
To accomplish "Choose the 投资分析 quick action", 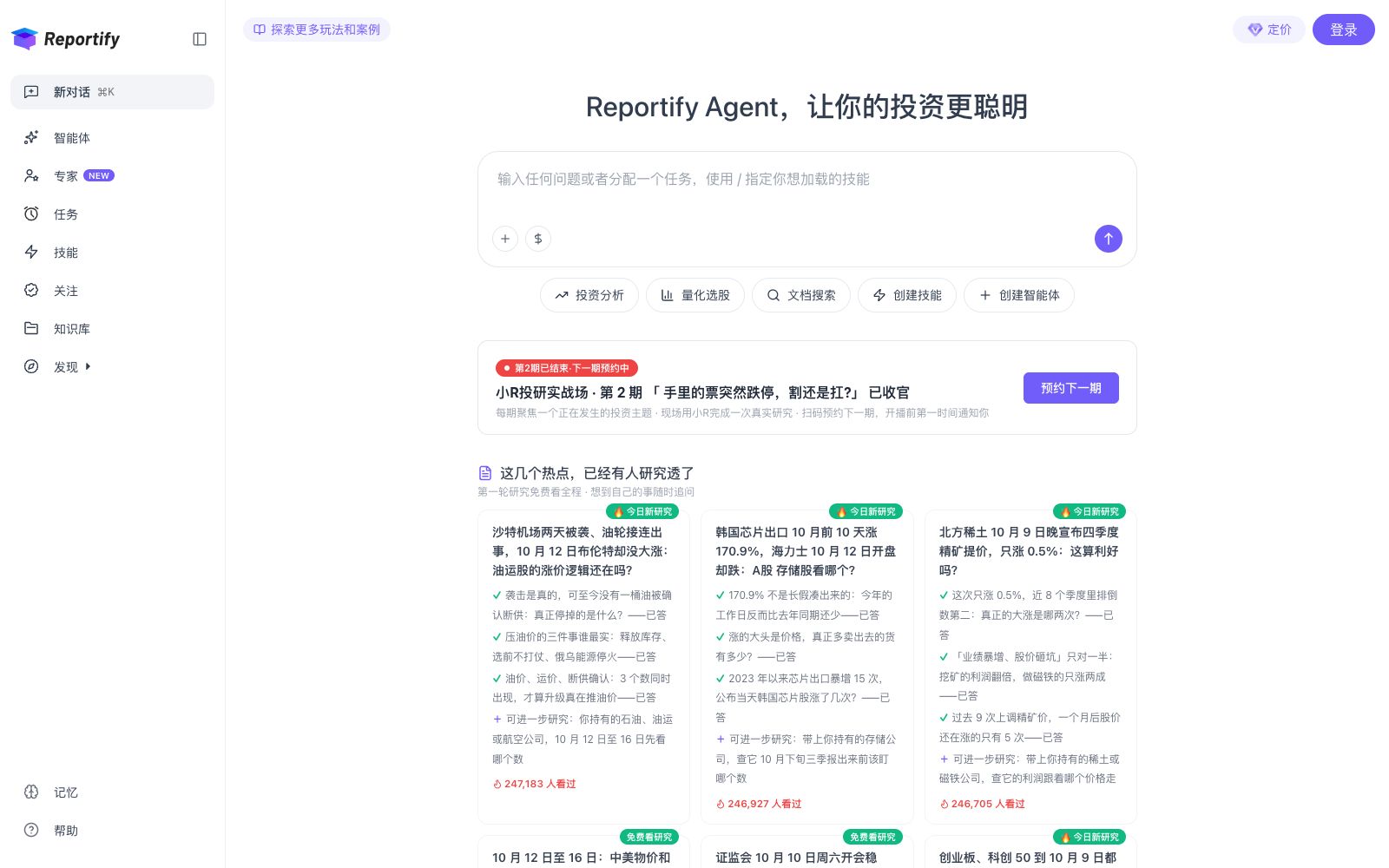I will 589,295.
